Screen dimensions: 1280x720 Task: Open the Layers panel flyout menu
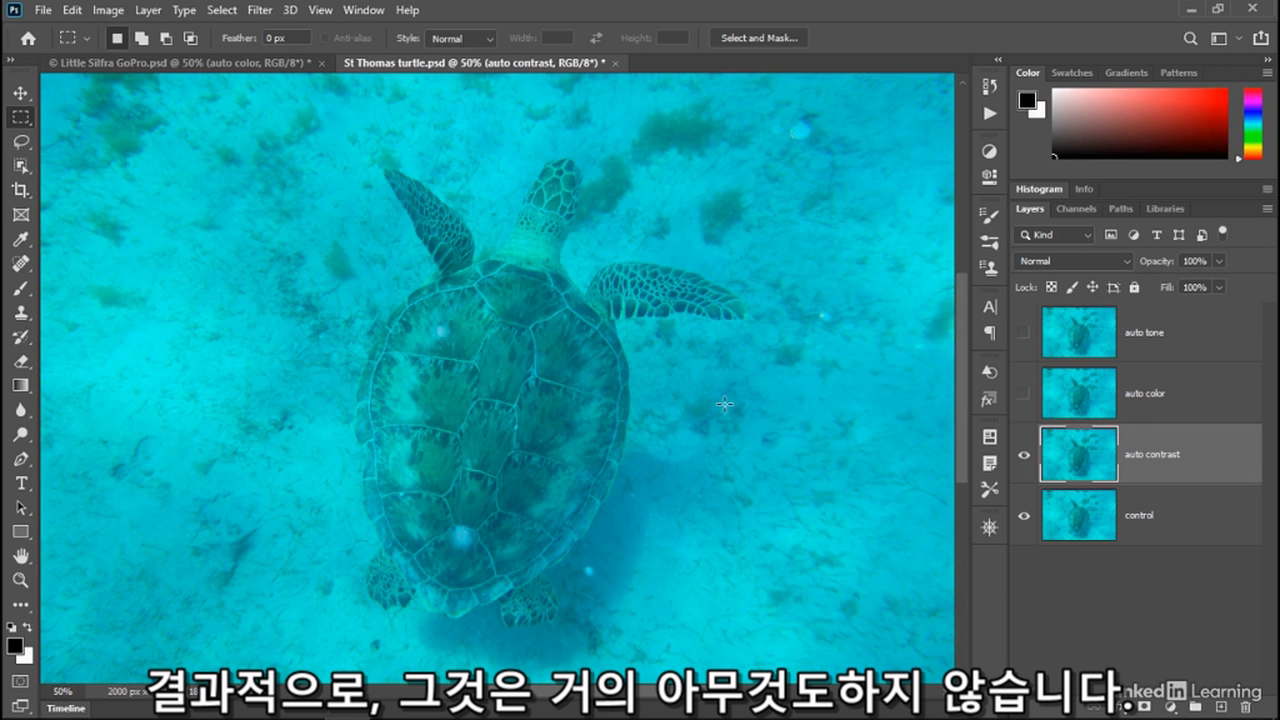point(1267,209)
